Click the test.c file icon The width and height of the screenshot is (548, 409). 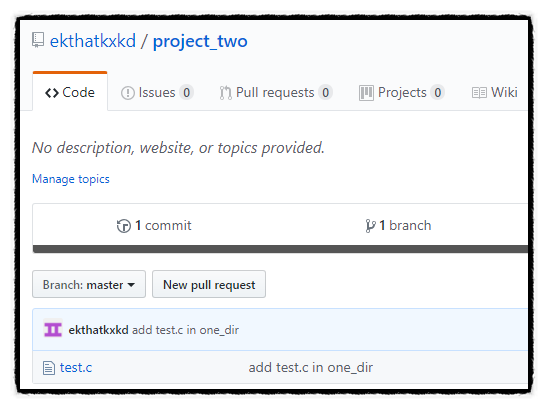pyautogui.click(x=49, y=368)
